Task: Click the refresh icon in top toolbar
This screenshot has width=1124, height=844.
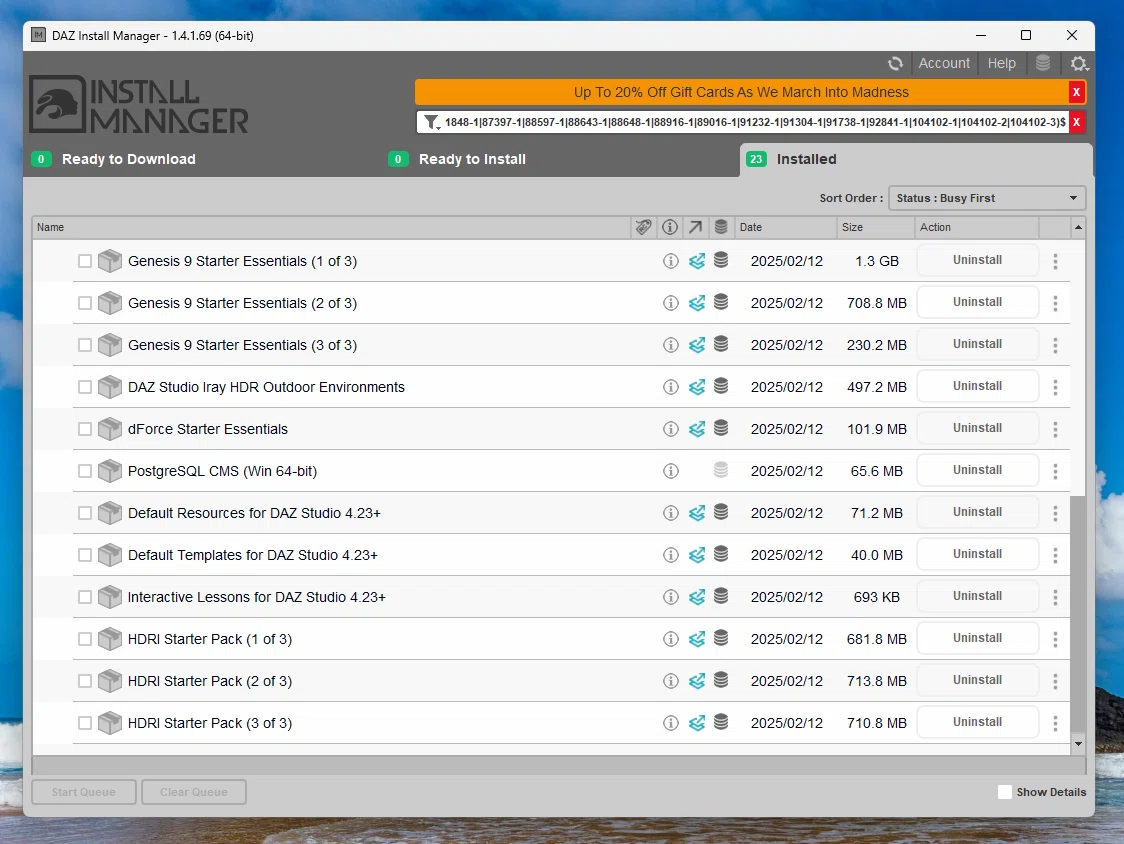Action: (x=895, y=63)
